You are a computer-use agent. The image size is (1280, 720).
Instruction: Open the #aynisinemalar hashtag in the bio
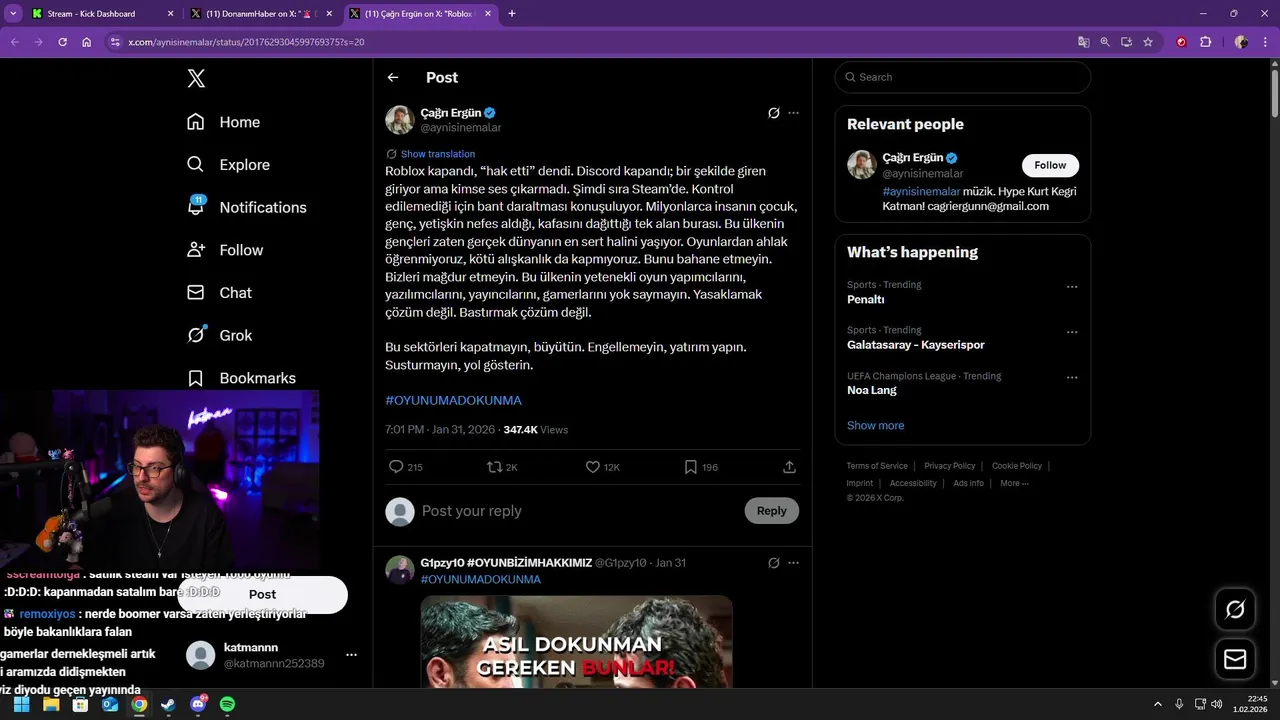(x=921, y=191)
